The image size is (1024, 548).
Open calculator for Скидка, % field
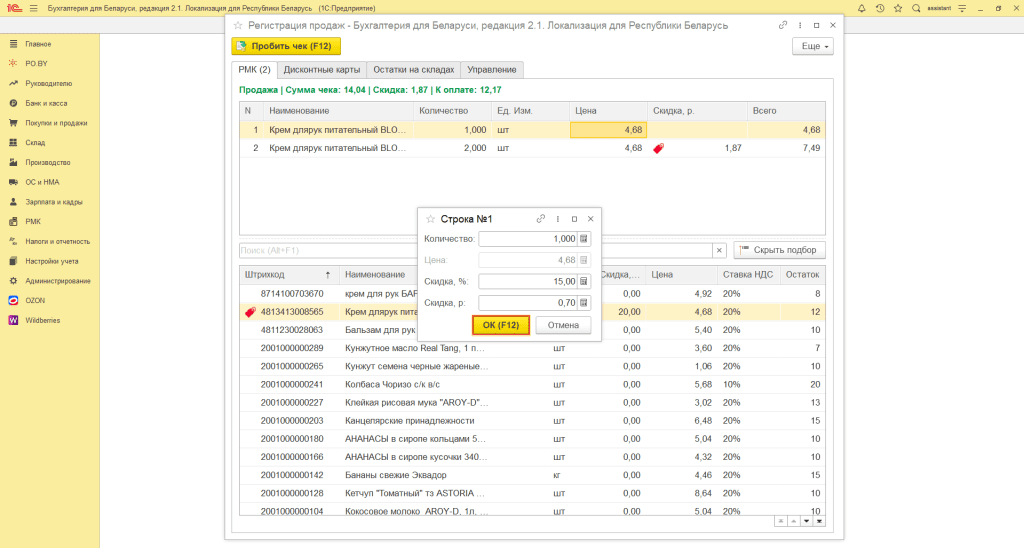coord(584,282)
